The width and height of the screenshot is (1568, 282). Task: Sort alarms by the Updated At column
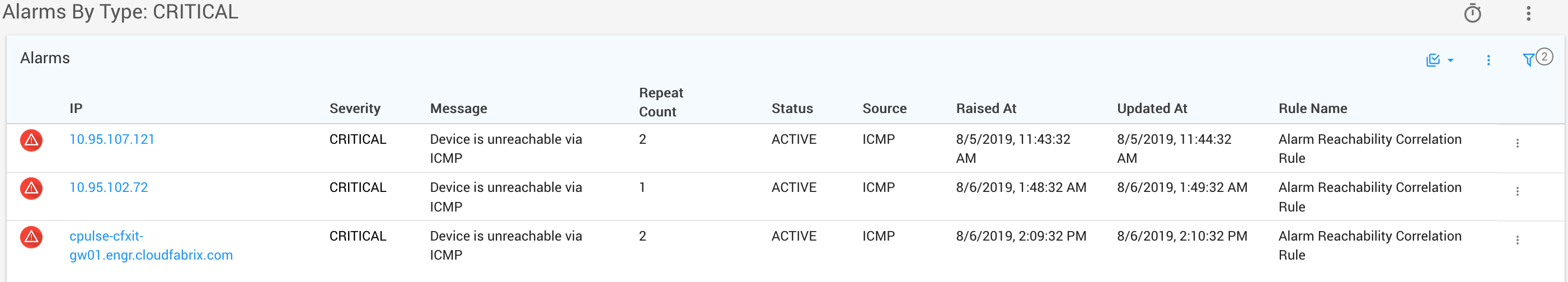pyautogui.click(x=1152, y=109)
